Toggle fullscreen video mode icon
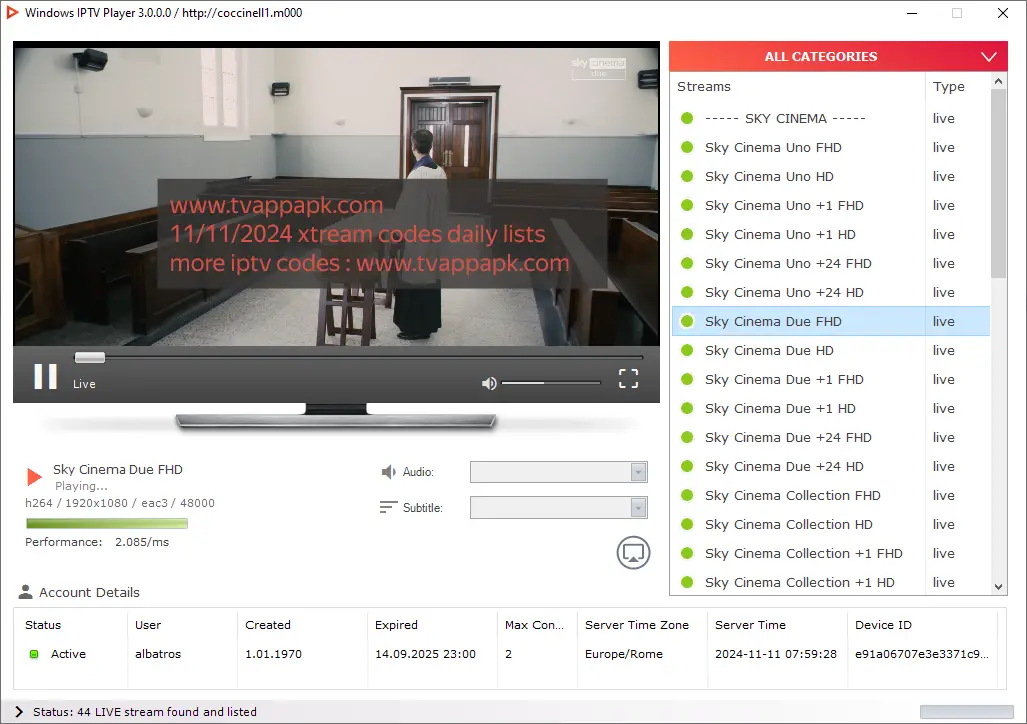The height and width of the screenshot is (724, 1027). point(628,378)
